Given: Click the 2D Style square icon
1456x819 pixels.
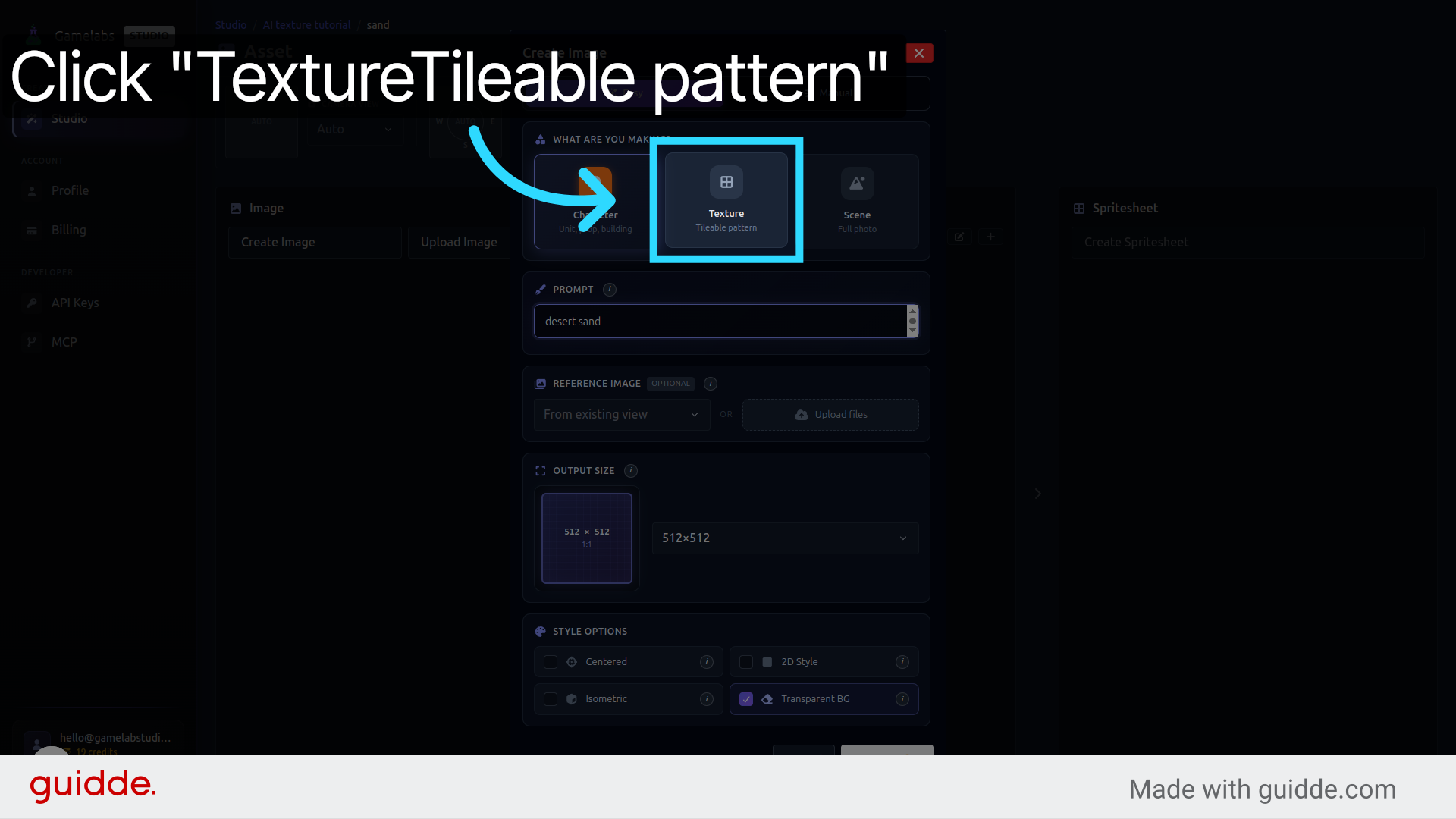Looking at the screenshot, I should 767,662.
